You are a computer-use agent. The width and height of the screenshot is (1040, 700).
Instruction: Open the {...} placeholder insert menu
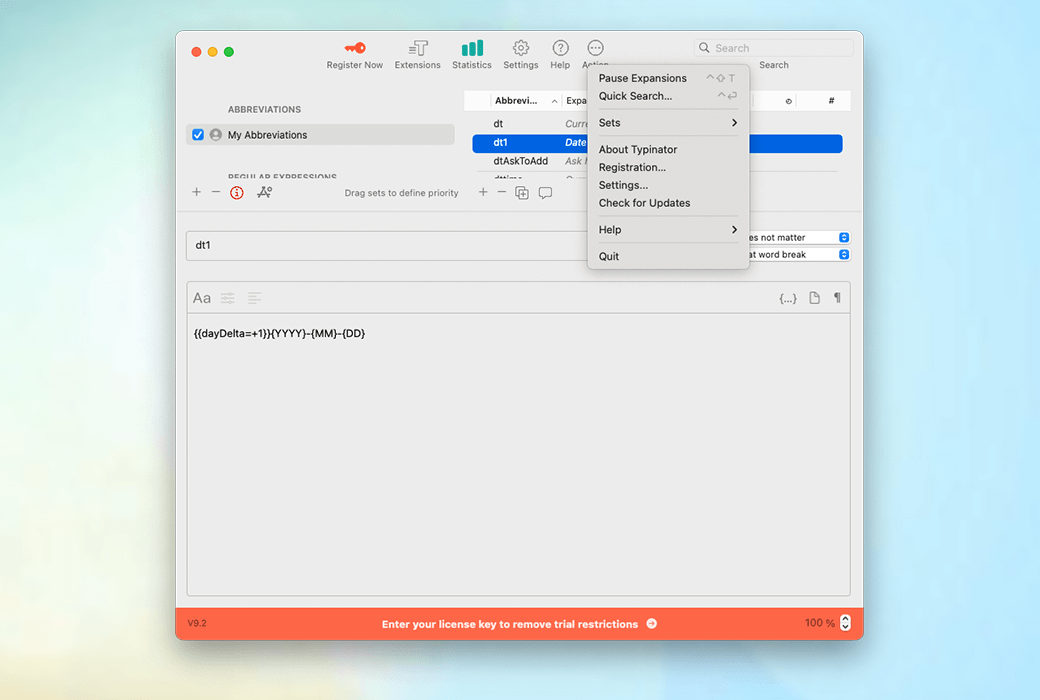788,298
